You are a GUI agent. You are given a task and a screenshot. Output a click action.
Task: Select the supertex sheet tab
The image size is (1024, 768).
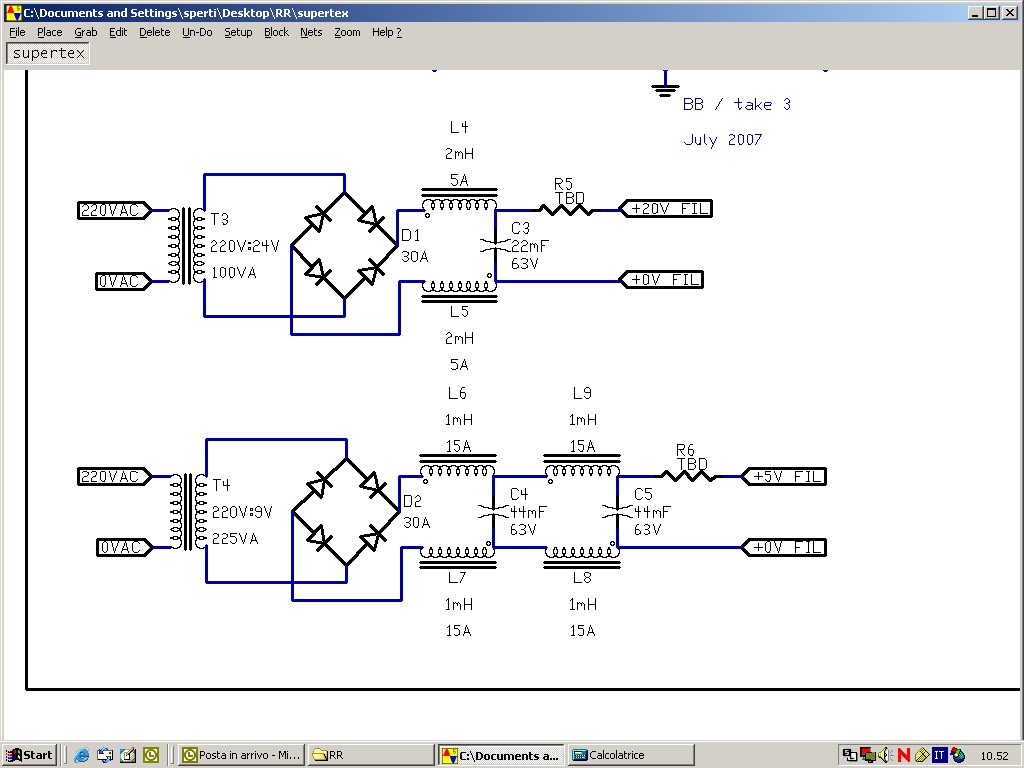48,54
